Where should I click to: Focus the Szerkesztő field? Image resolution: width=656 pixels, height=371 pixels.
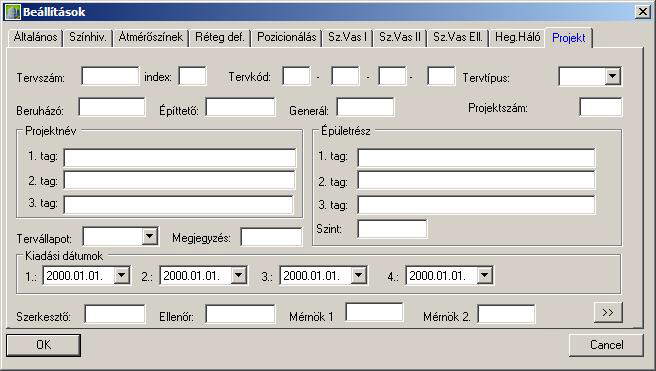[x=115, y=315]
